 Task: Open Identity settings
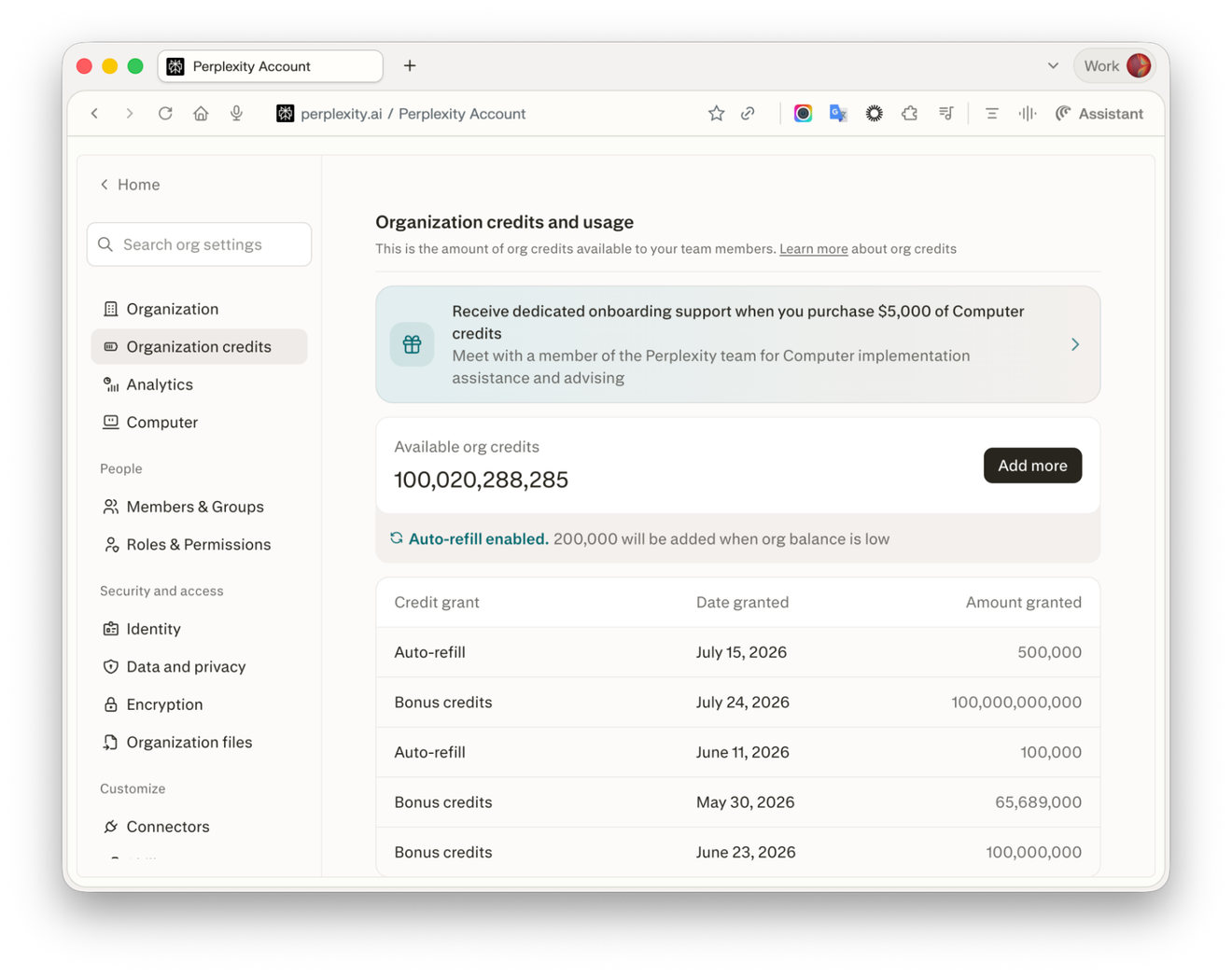tap(199, 629)
